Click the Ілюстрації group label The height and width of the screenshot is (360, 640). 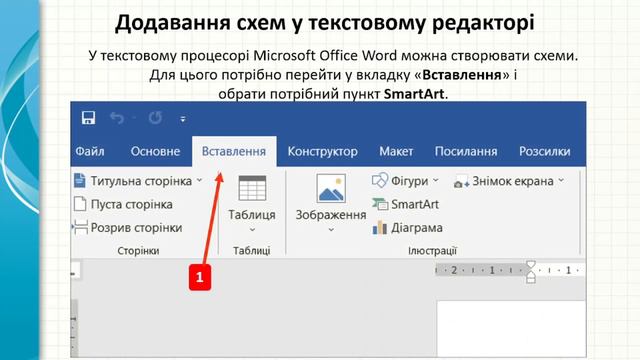pos(432,251)
